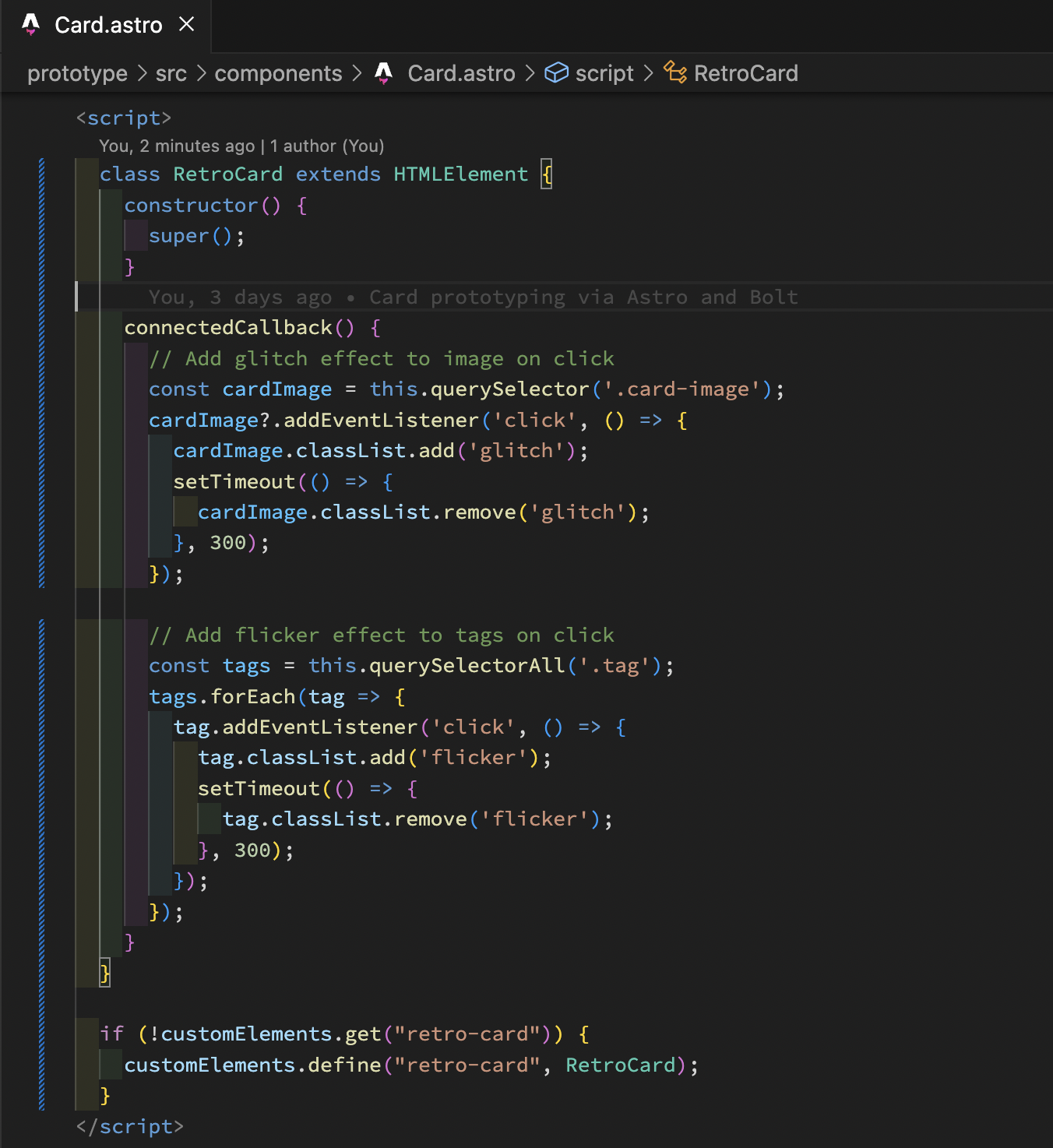Open the prototype breadcrumb folder

click(x=77, y=73)
